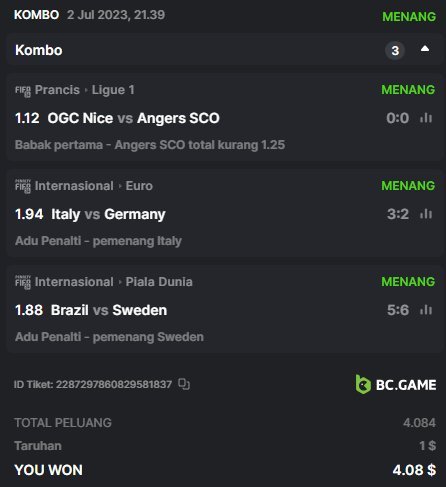
Task: Open OGC Nice vs Angers SCO match
Action: [133, 118]
